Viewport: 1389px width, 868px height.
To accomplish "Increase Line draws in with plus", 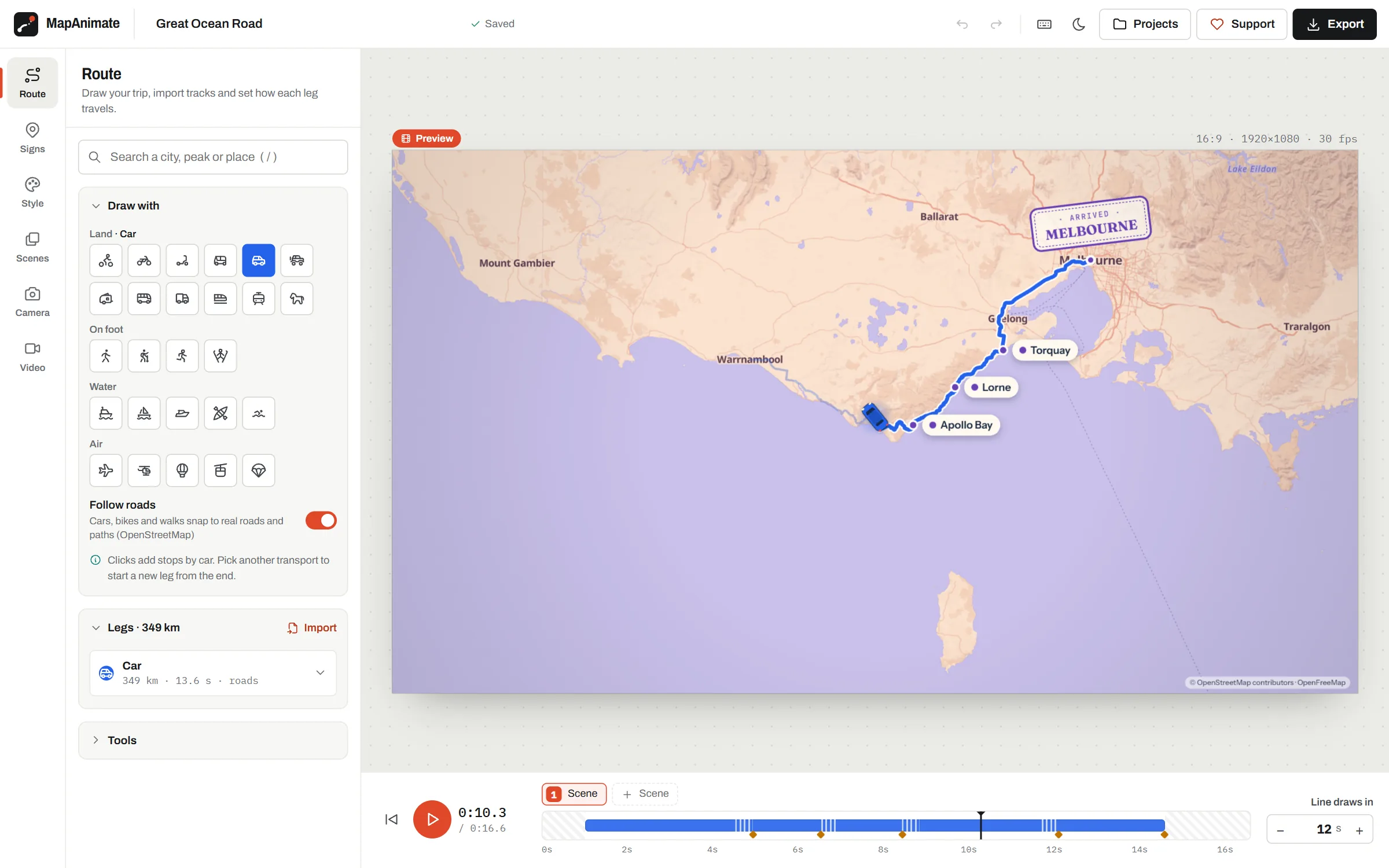I will (x=1359, y=830).
